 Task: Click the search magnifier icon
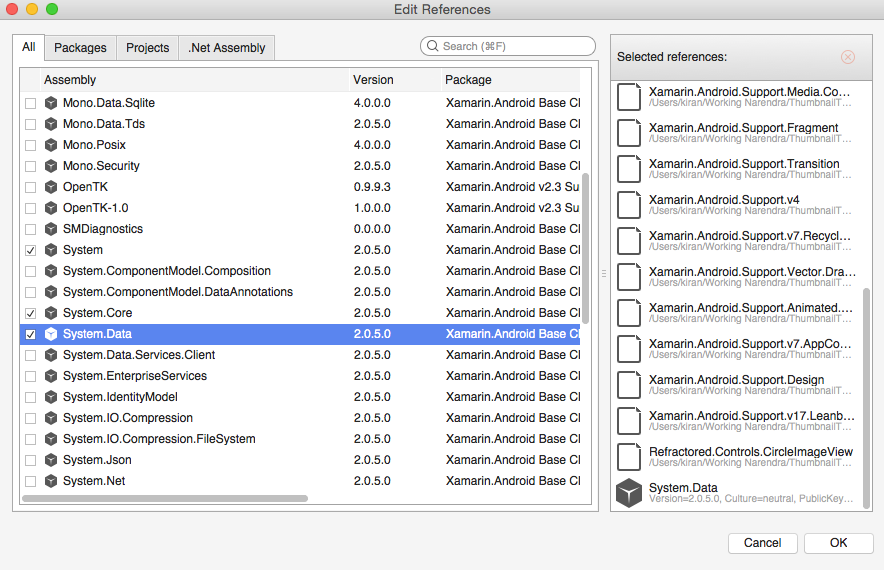(x=432, y=46)
